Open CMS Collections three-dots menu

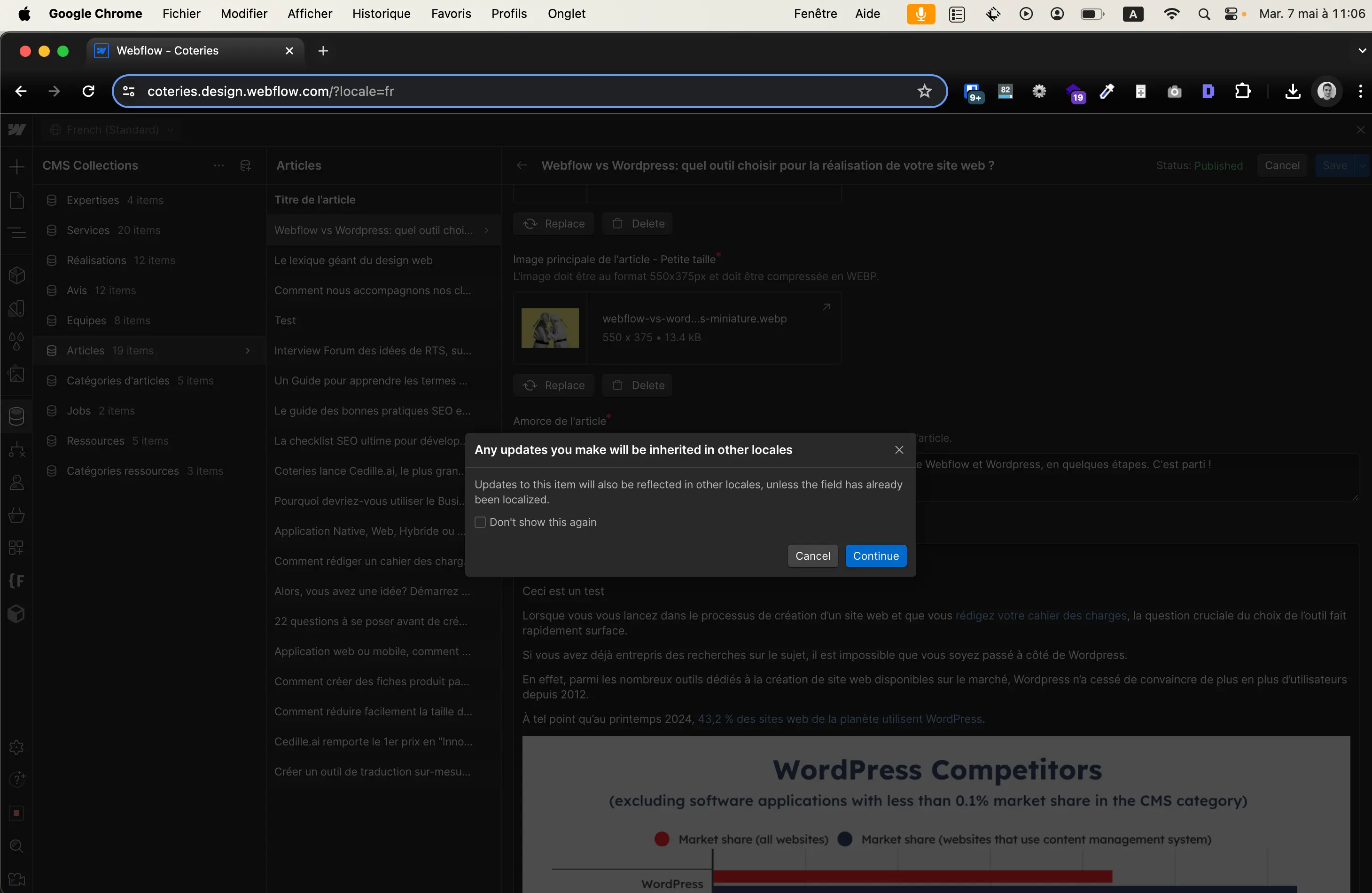coord(219,165)
